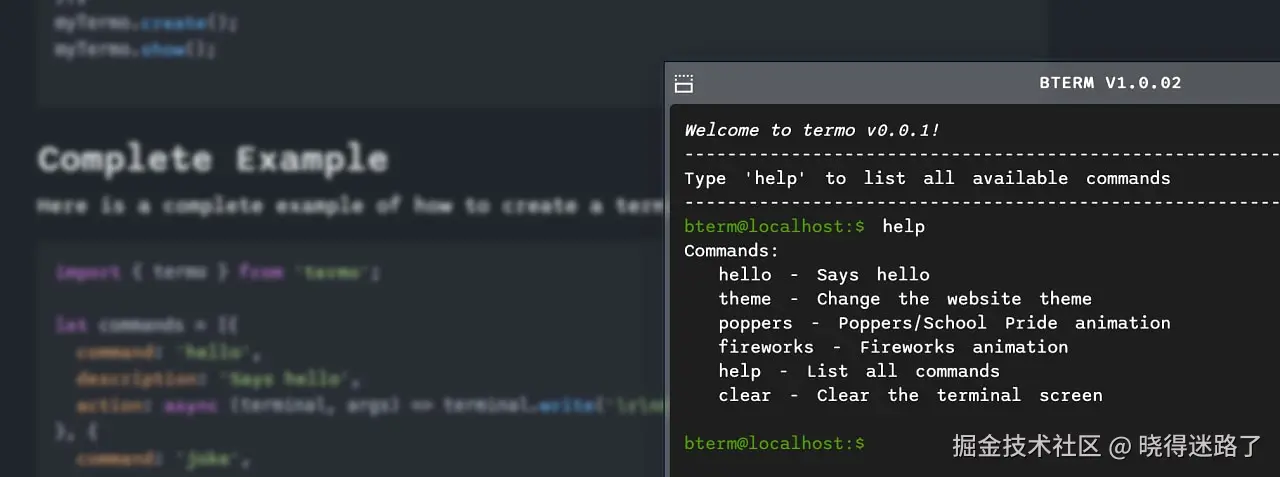Click the BTERM V1.0.02 title bar text
The height and width of the screenshot is (477, 1280).
tap(1110, 83)
